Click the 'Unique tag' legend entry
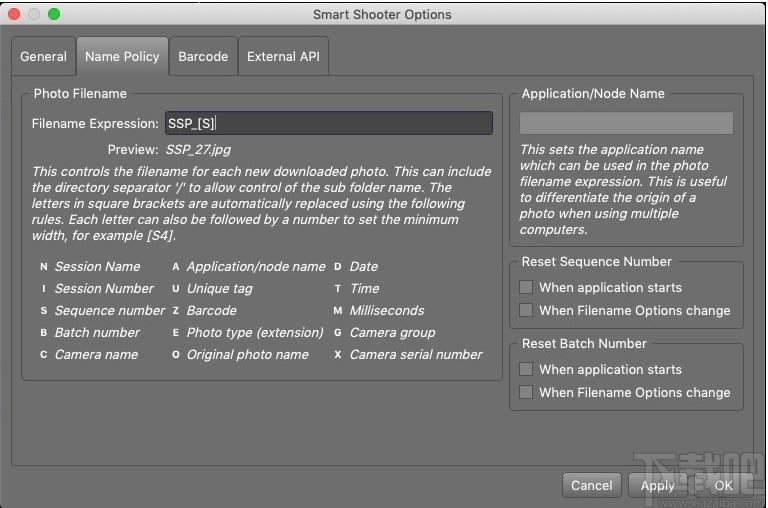Image resolution: width=768 pixels, height=508 pixels. pos(219,289)
